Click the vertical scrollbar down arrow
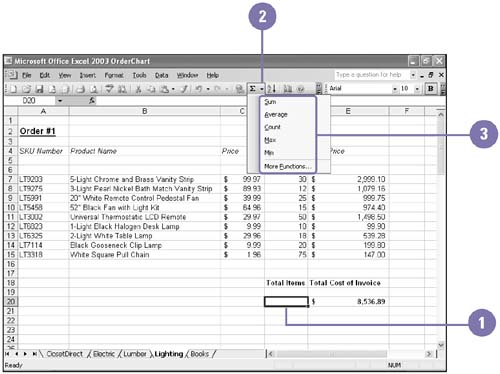This screenshot has width=500, height=374. pyautogui.click(x=441, y=345)
